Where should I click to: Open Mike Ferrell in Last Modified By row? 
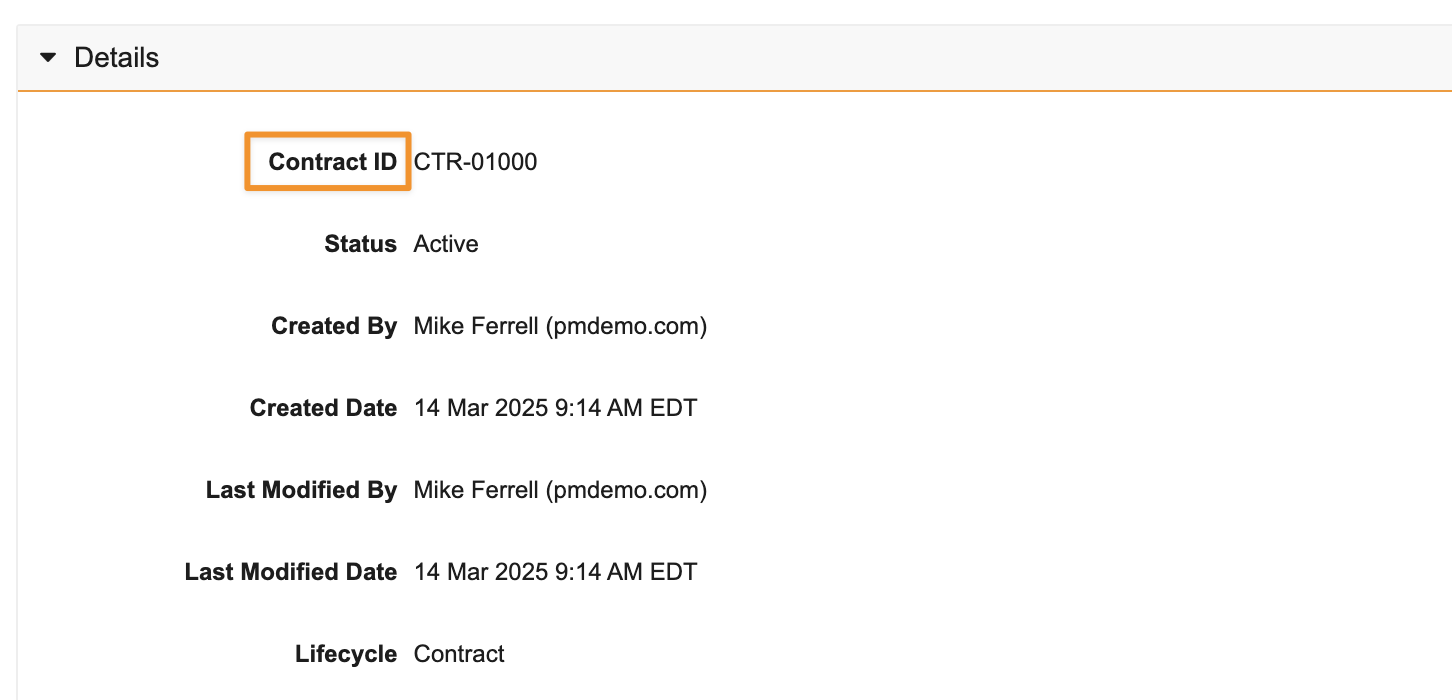tap(476, 490)
